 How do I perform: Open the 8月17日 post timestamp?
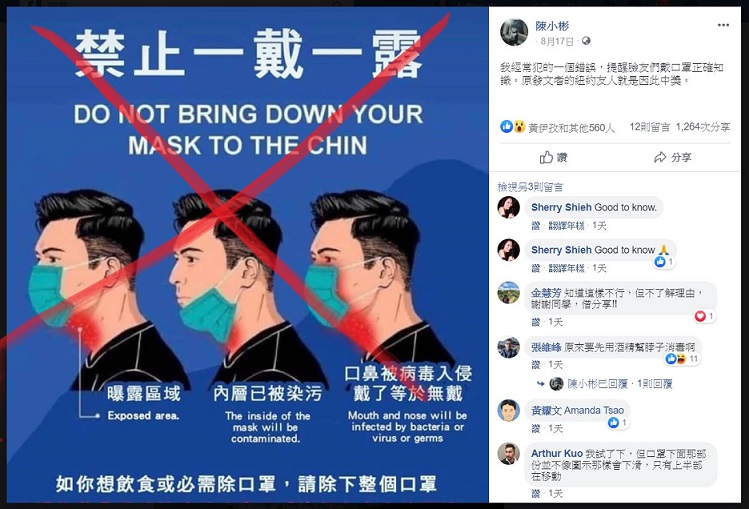(557, 42)
